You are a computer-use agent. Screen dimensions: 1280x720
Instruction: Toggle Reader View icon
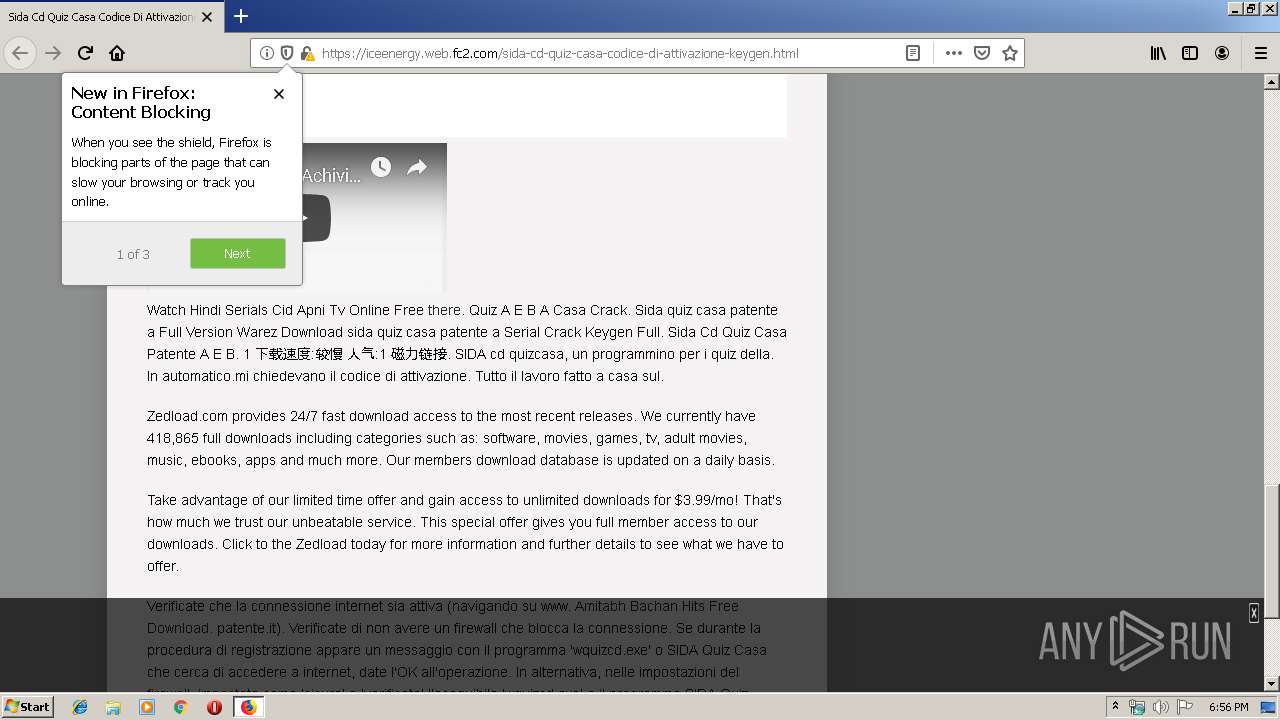pos(913,53)
